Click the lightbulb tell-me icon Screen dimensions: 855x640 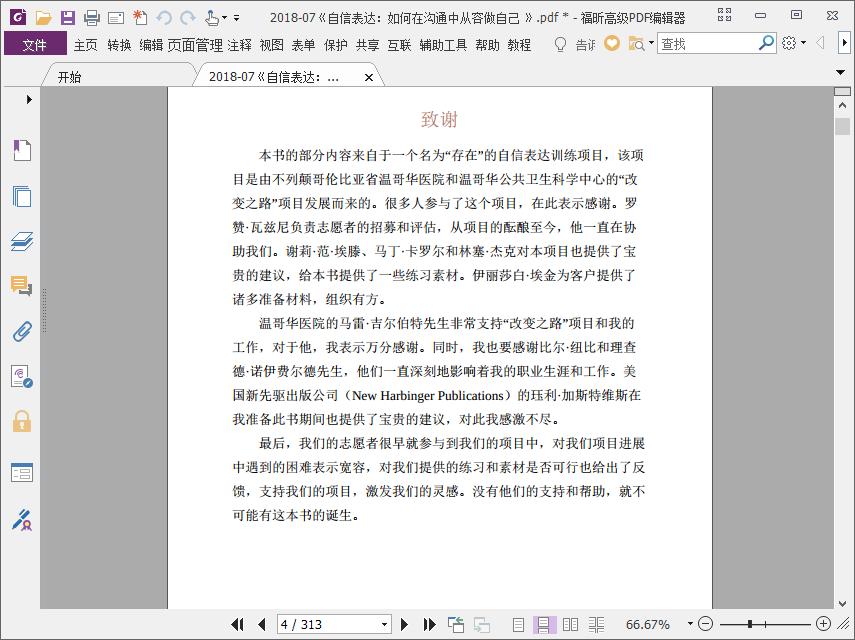[560, 44]
